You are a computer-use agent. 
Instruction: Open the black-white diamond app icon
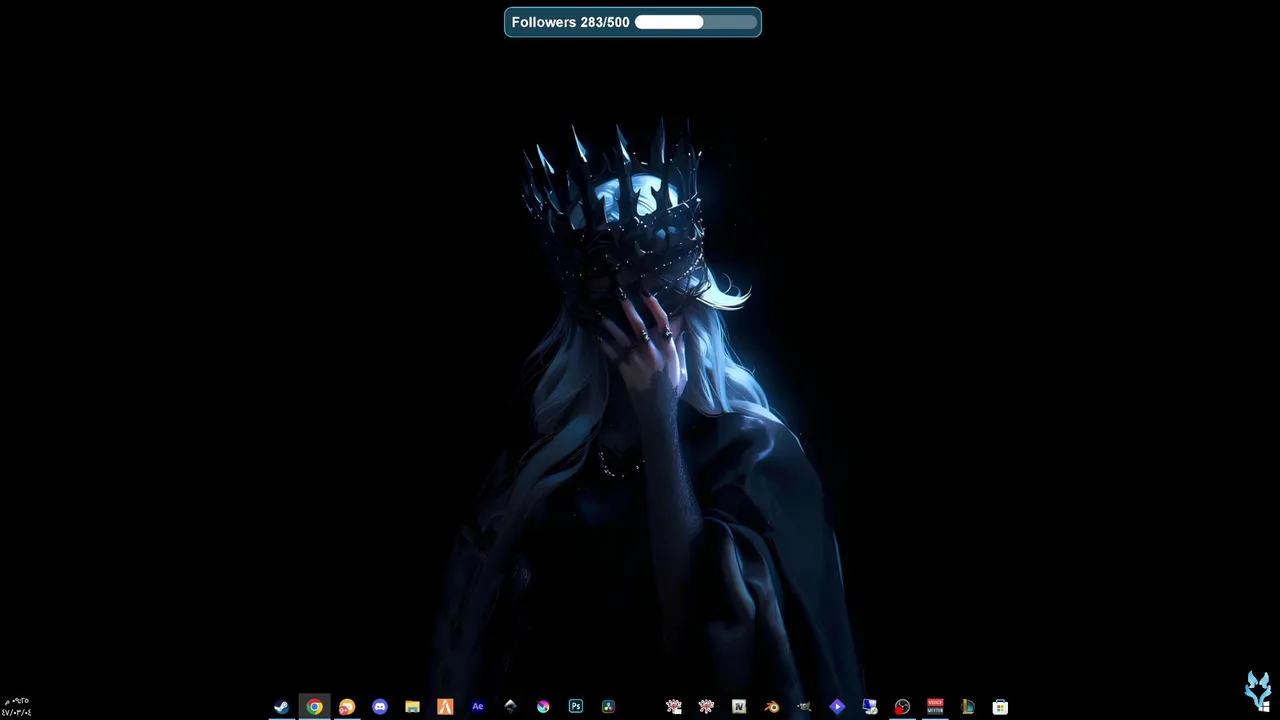tap(510, 707)
